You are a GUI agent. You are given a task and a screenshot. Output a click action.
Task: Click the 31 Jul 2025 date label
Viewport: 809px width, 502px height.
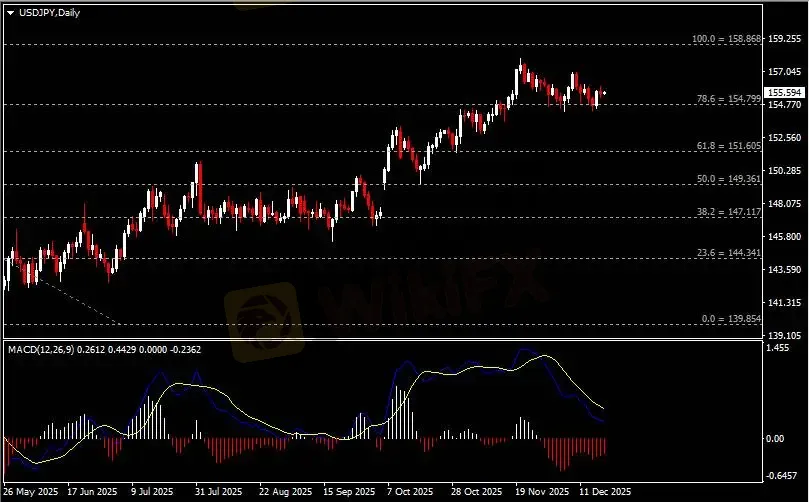(x=218, y=492)
